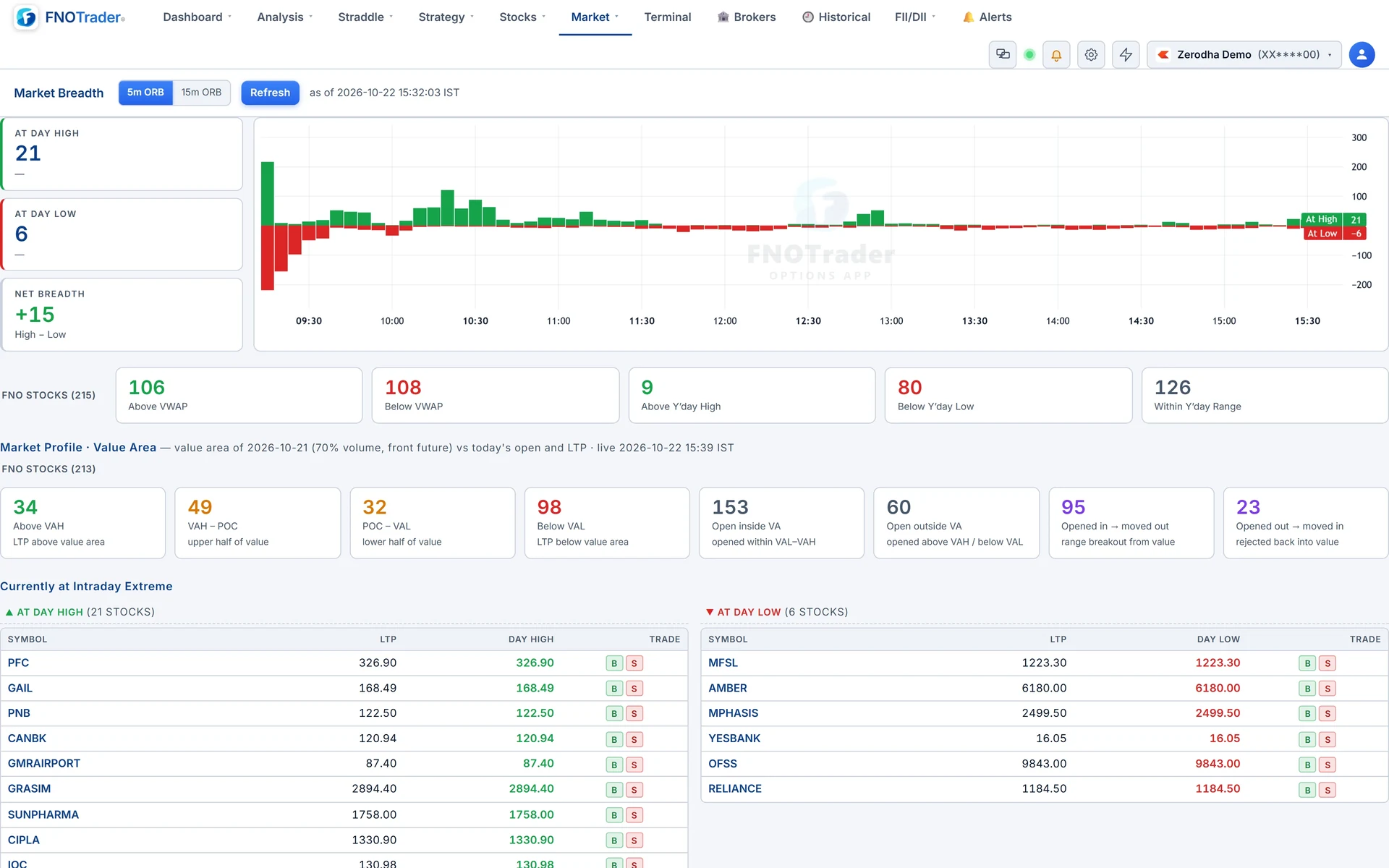The image size is (1389, 868).
Task: Click the B buy icon for YESBANK
Action: click(x=1307, y=739)
